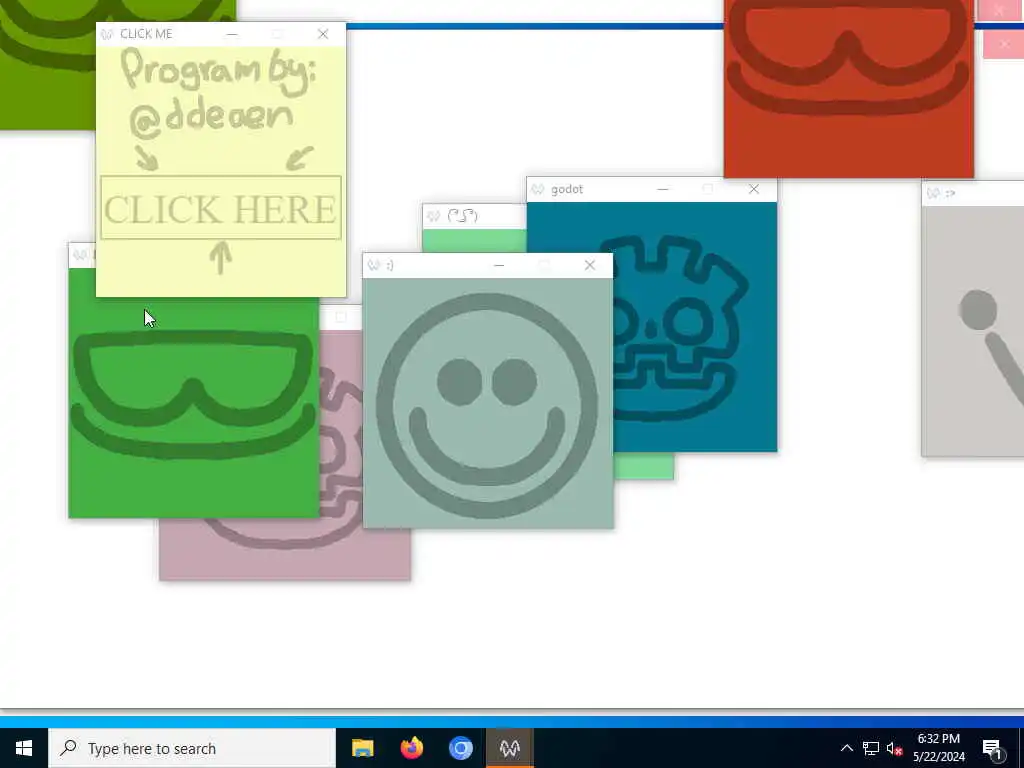
Task: Click the smiley face image
Action: tap(488, 404)
